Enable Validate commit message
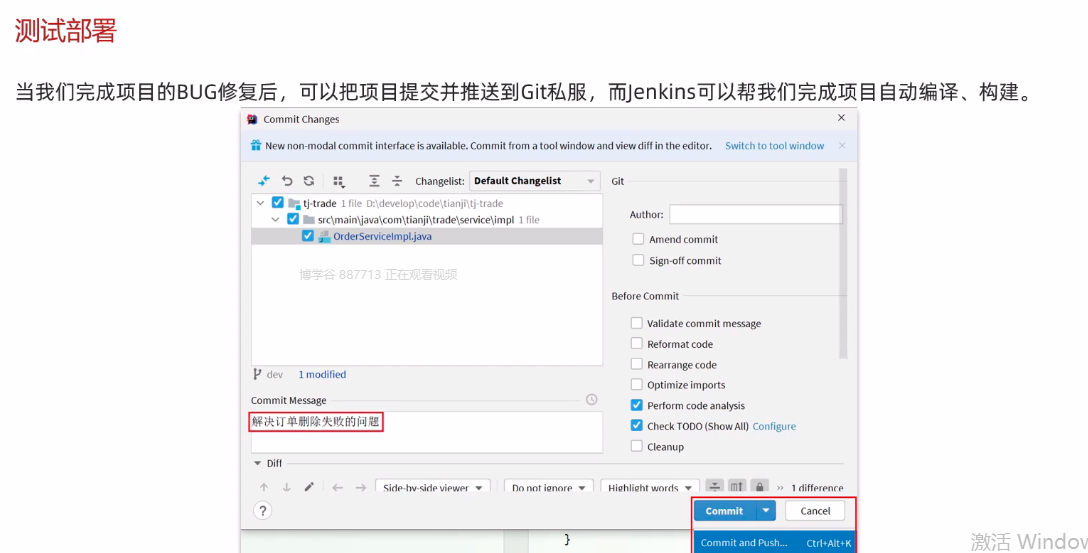 tap(636, 323)
